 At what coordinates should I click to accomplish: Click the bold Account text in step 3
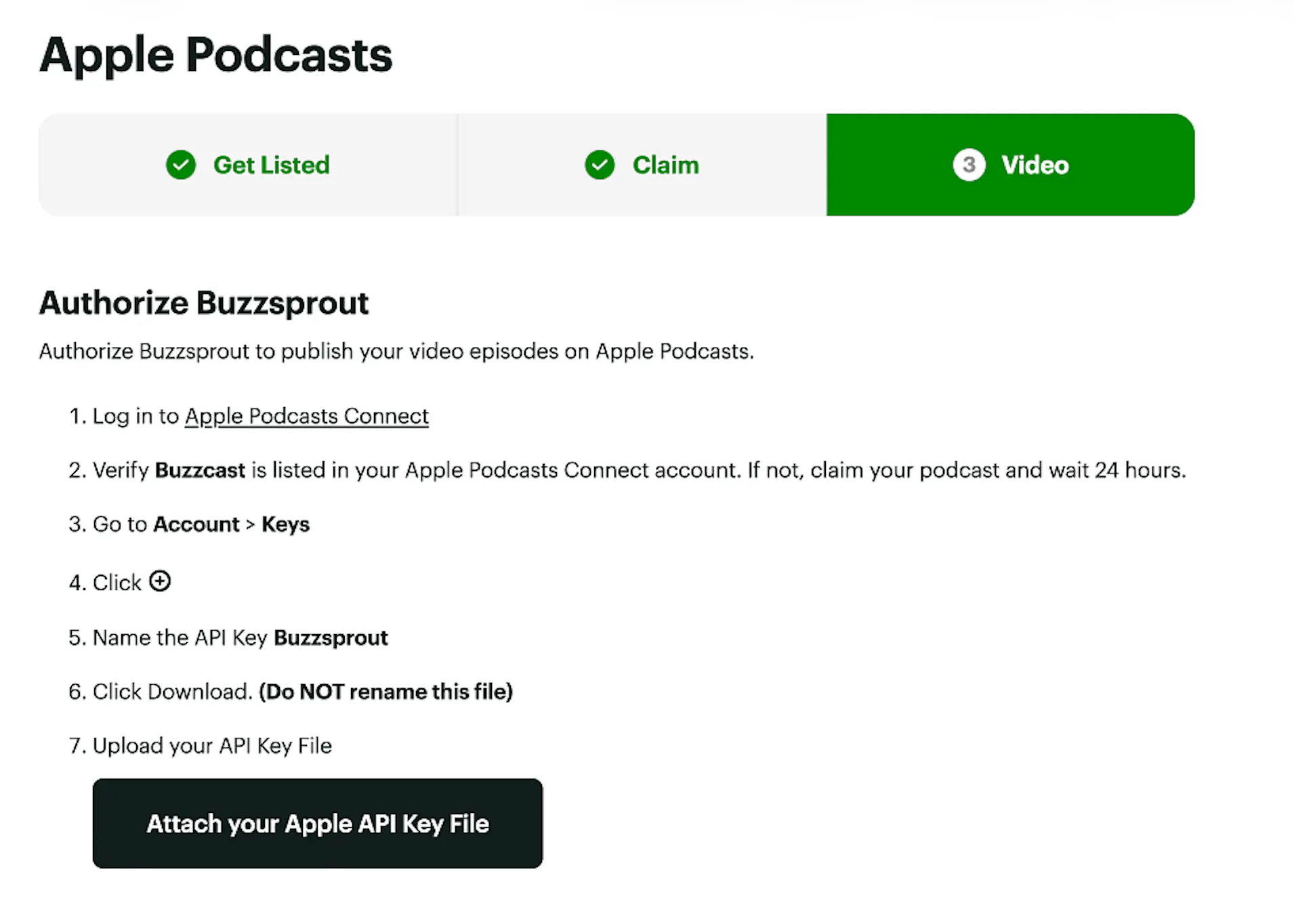click(196, 524)
